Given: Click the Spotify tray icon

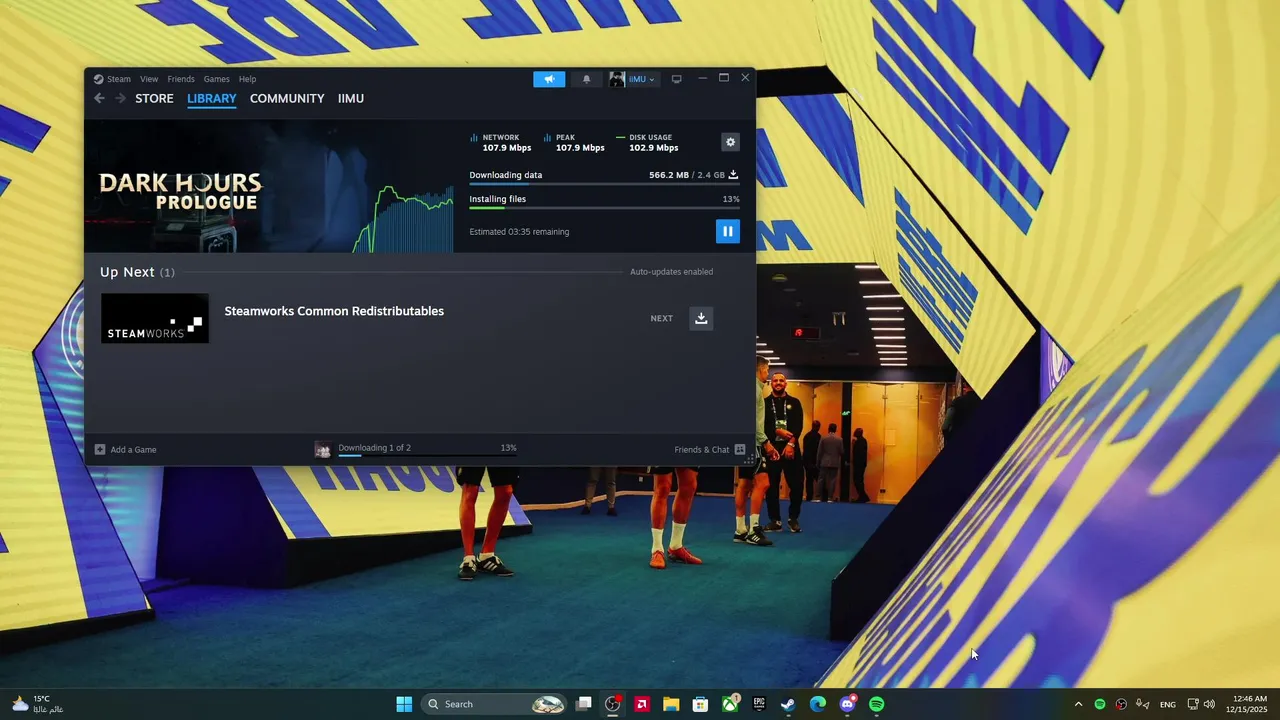Looking at the screenshot, I should pos(1100,704).
